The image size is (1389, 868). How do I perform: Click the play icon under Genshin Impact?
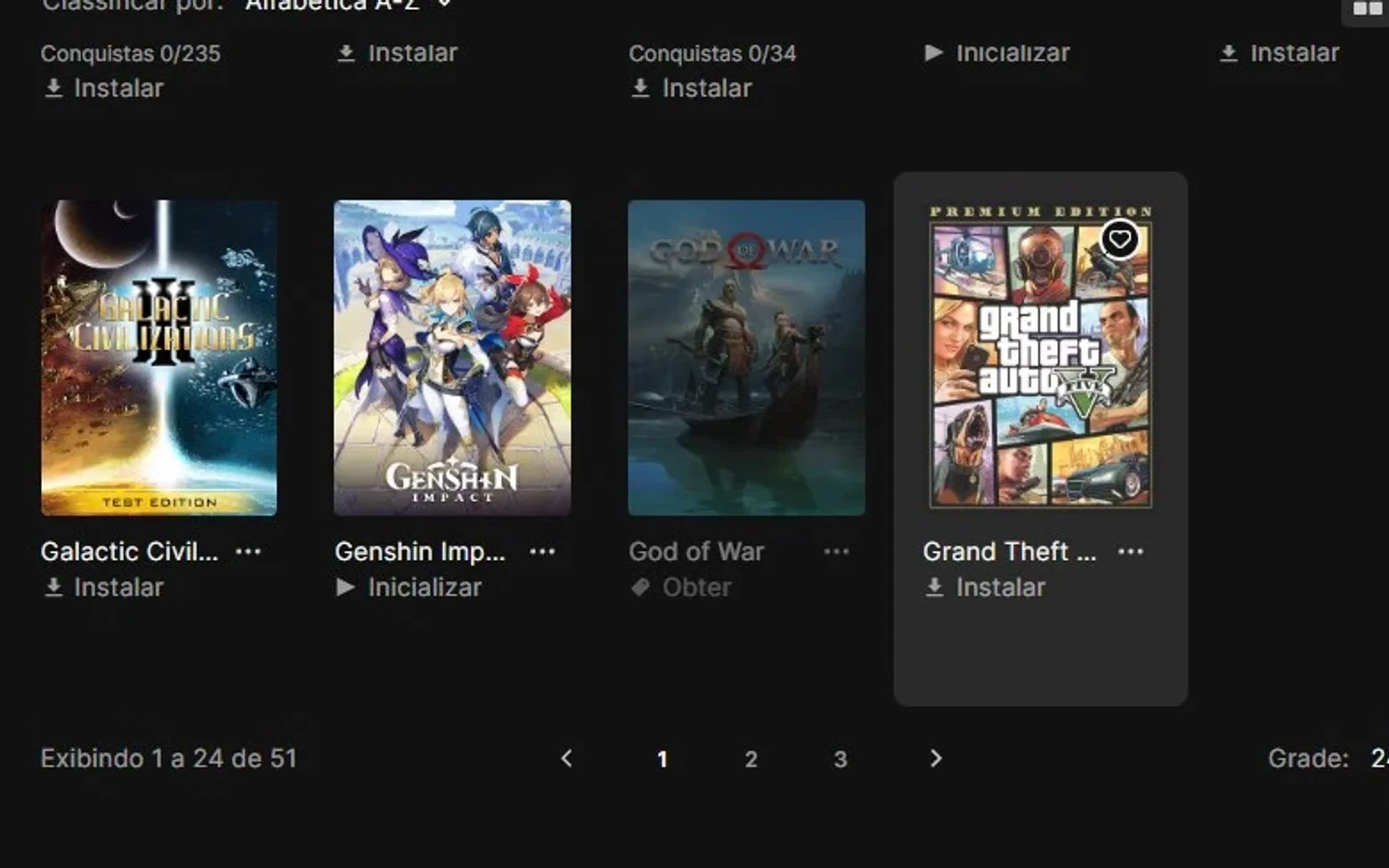345,588
